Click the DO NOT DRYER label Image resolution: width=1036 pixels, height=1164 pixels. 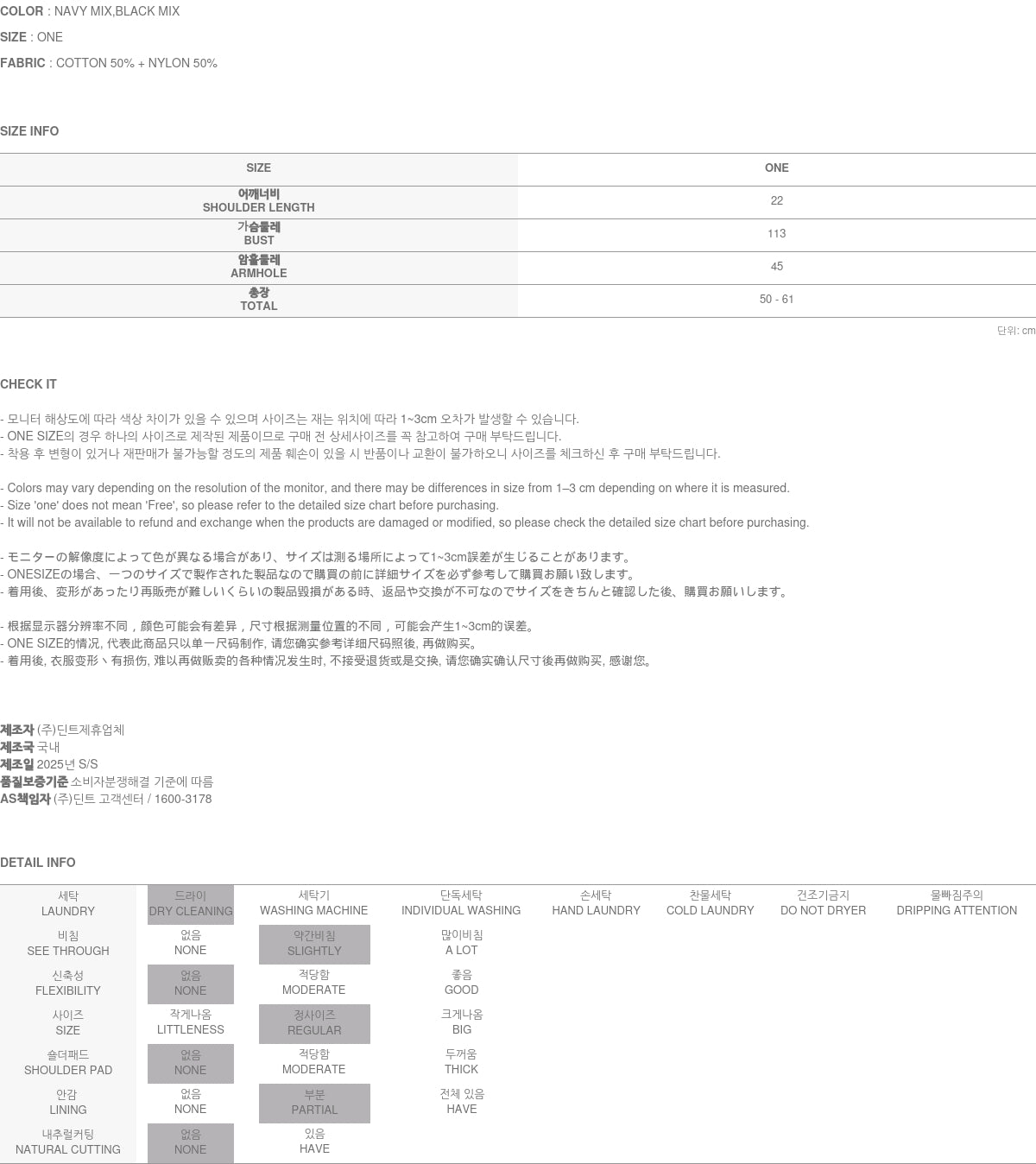pos(823,903)
